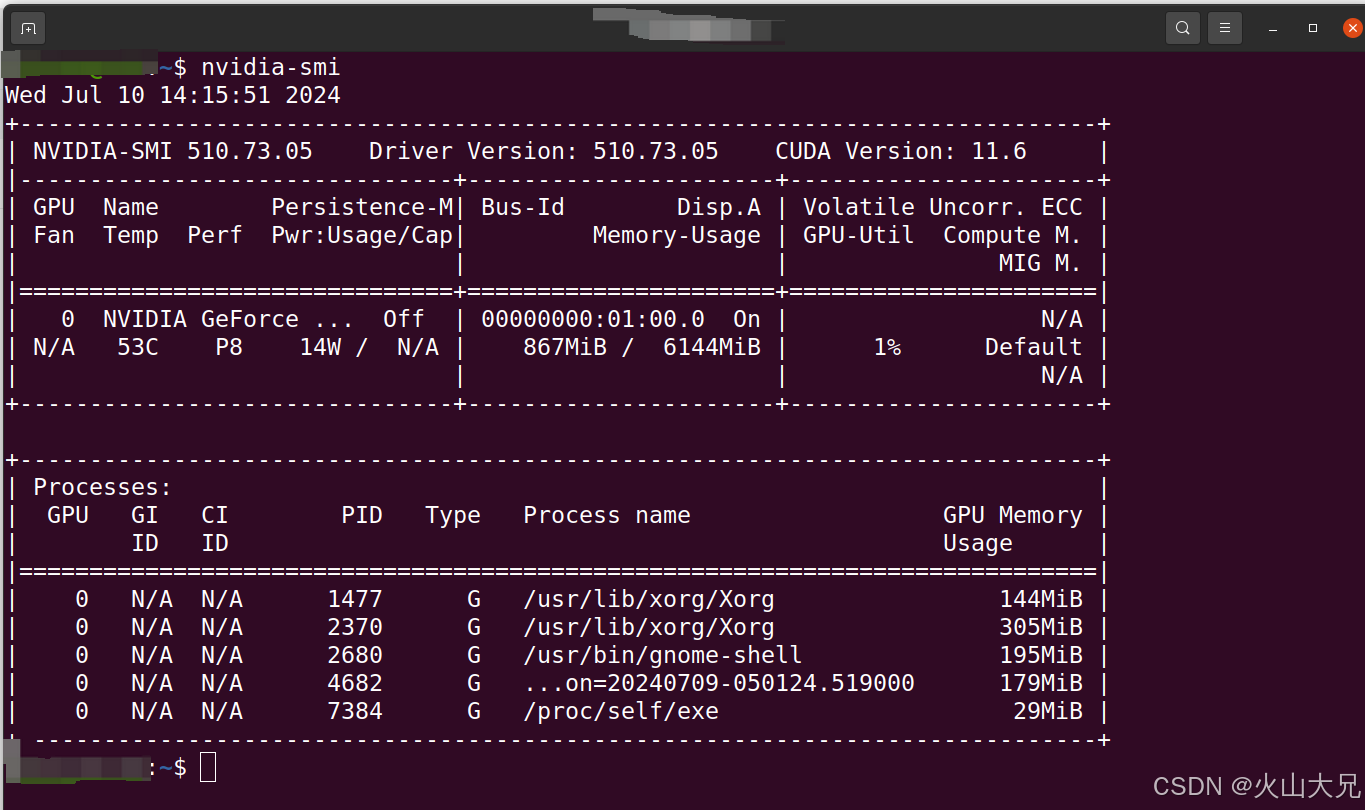Click the terminal search icon
This screenshot has width=1365, height=810.
click(1183, 28)
